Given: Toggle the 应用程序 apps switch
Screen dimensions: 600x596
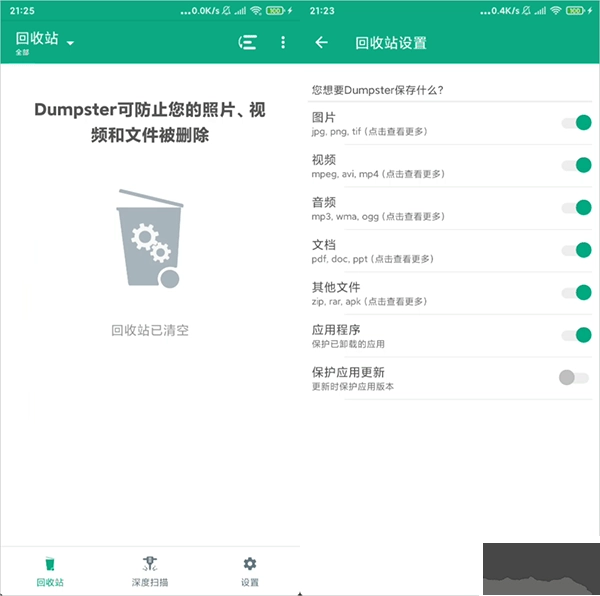Looking at the screenshot, I should point(575,335).
